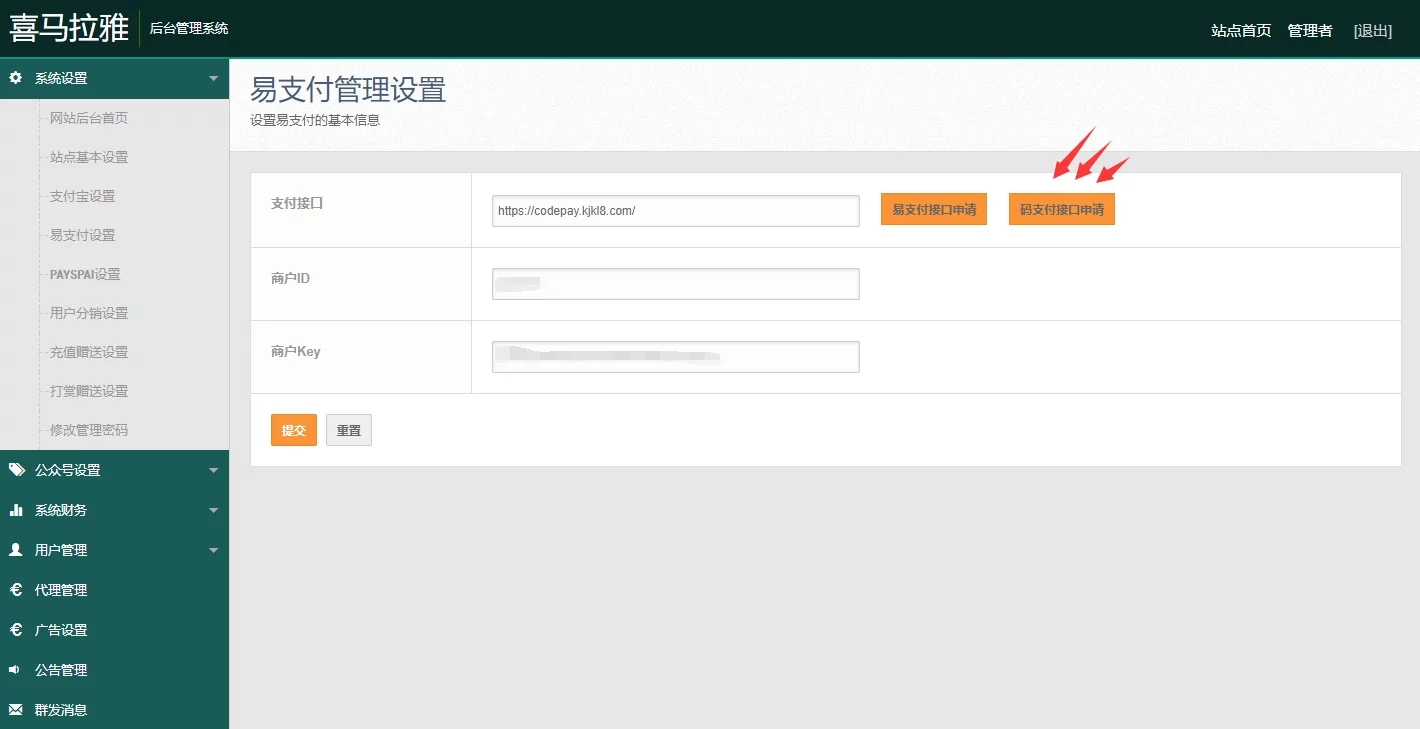Focus the 商户Key input field
The image size is (1420, 729).
pyautogui.click(x=675, y=357)
